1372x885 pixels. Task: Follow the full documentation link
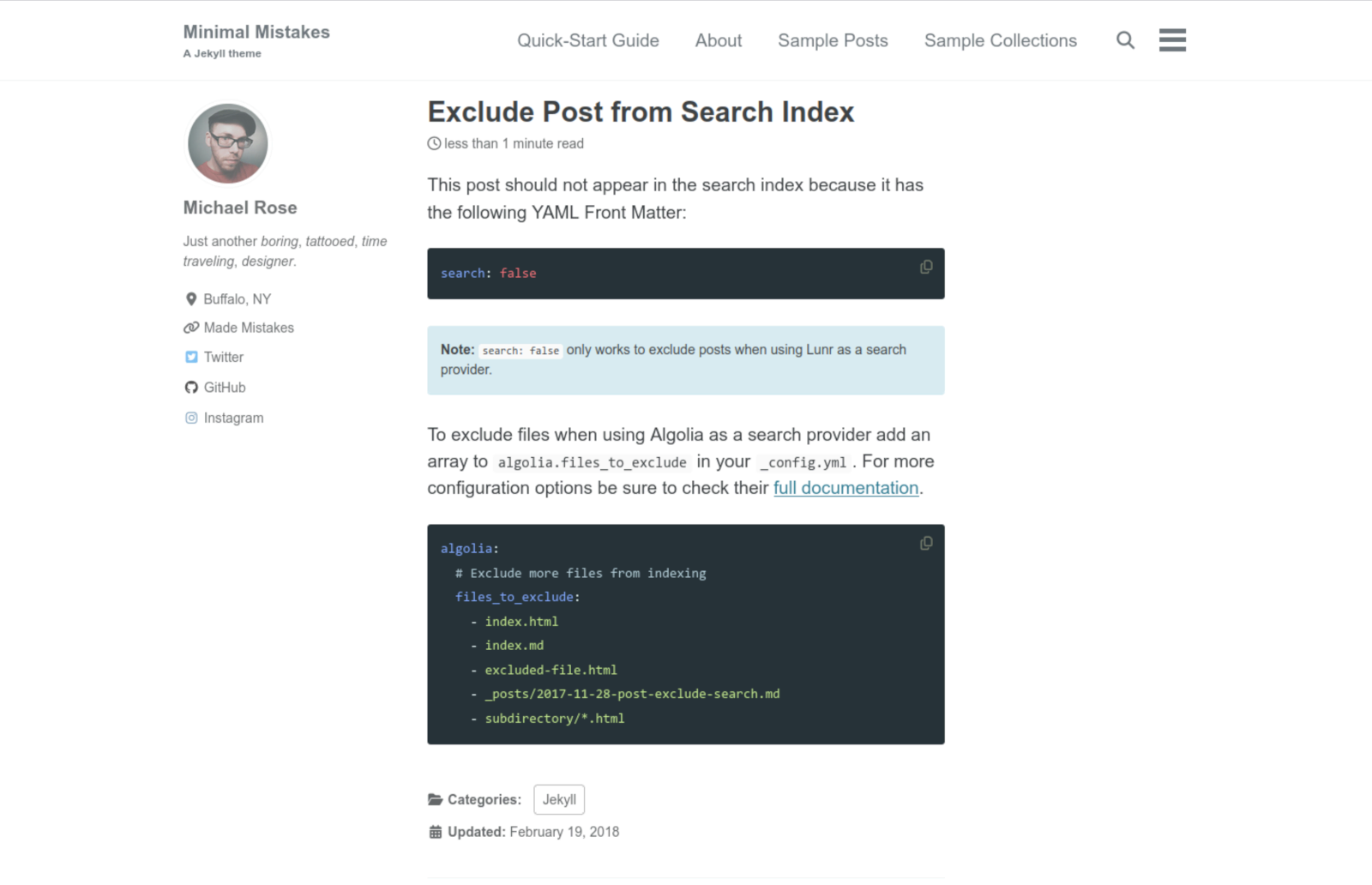[x=845, y=488]
